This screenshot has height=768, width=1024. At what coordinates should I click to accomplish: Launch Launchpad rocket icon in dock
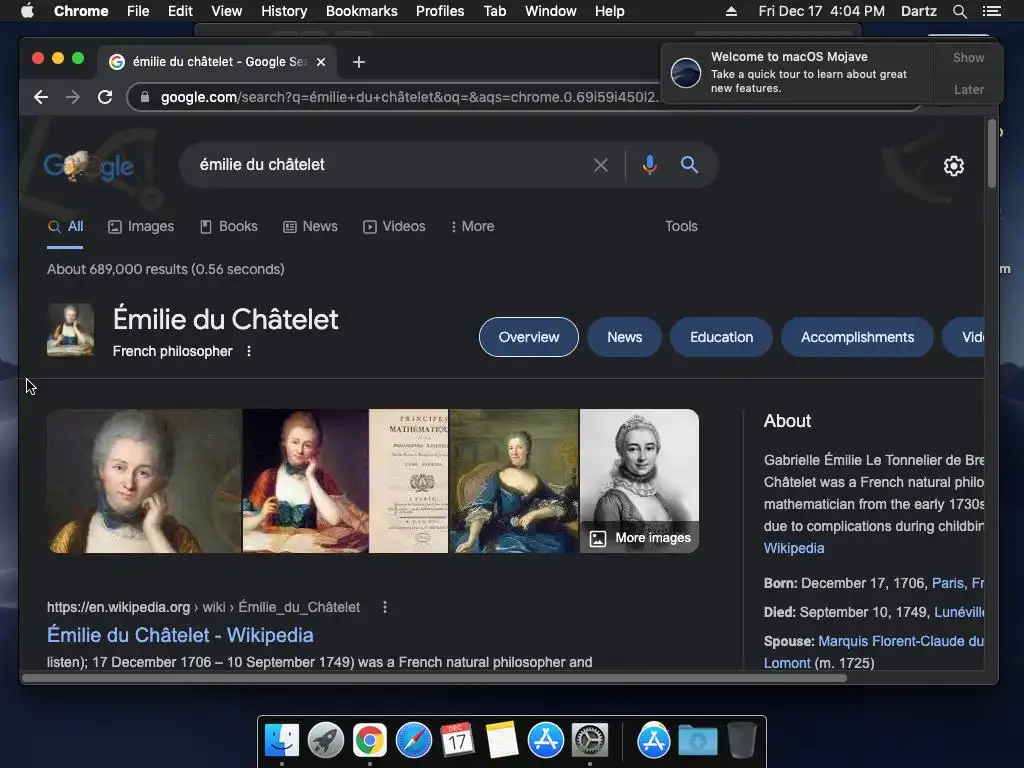pos(326,741)
